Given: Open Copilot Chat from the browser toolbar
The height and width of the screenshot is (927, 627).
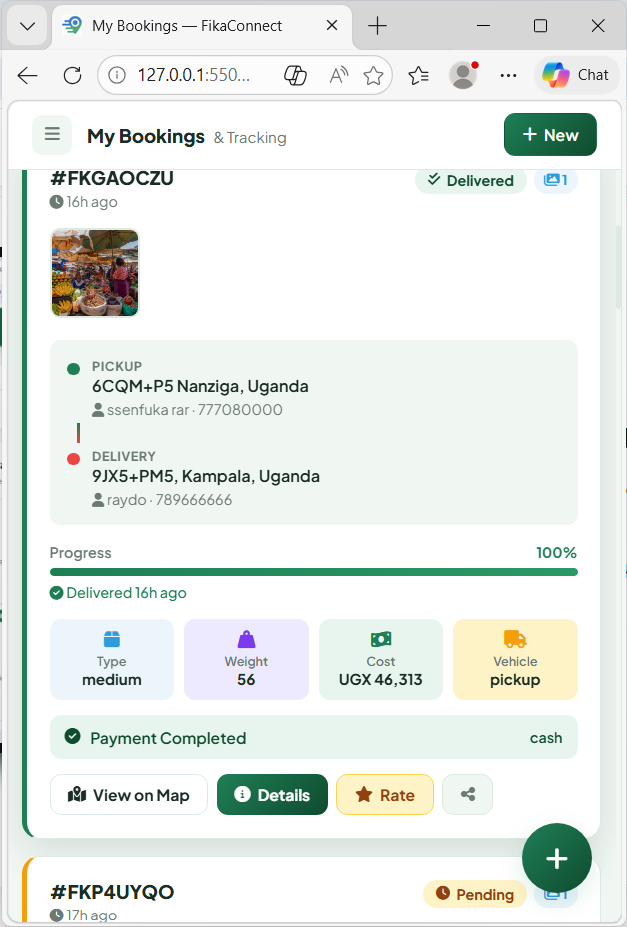Looking at the screenshot, I should pos(576,74).
